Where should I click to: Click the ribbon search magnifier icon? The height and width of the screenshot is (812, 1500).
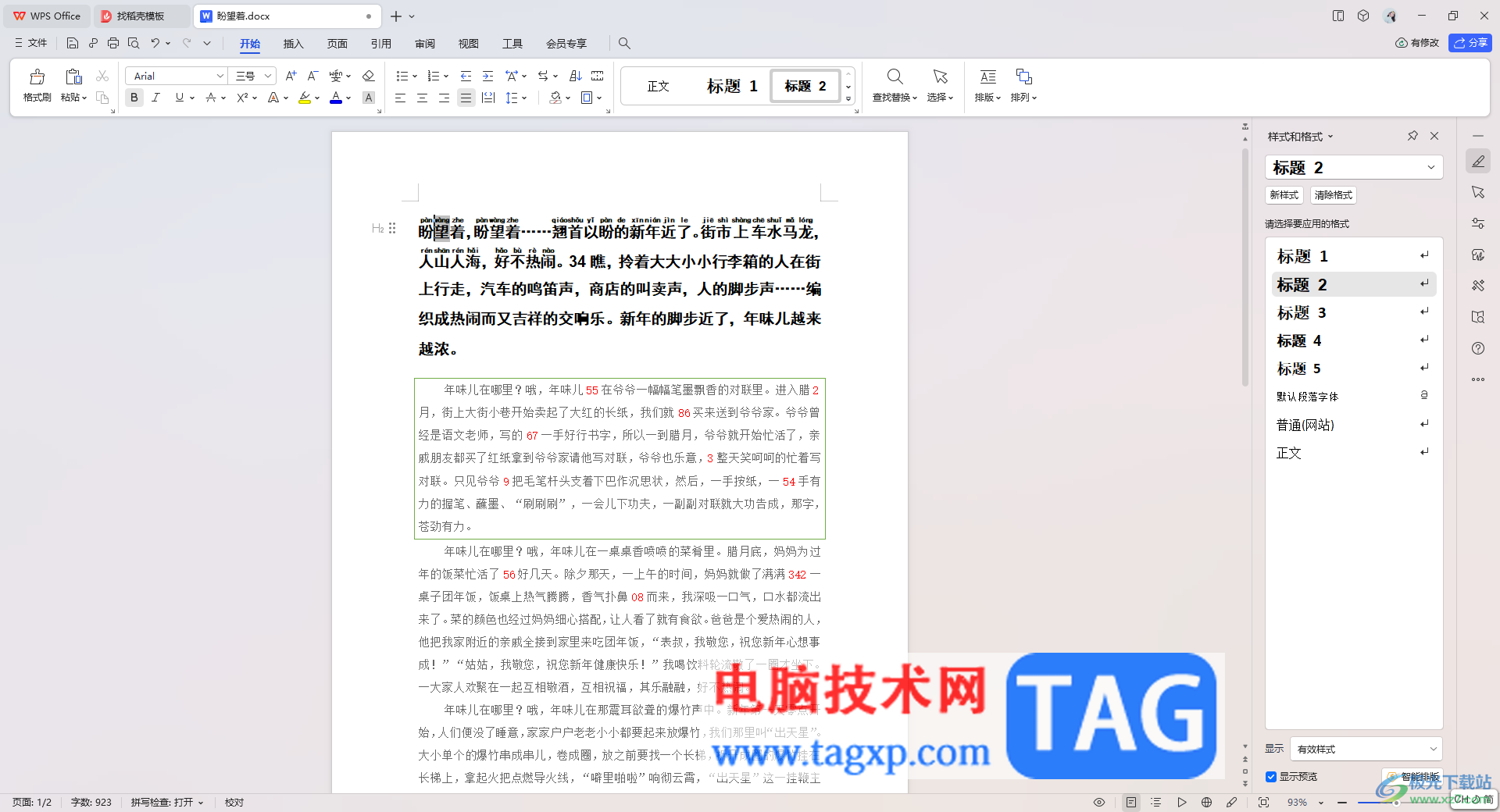click(x=624, y=44)
